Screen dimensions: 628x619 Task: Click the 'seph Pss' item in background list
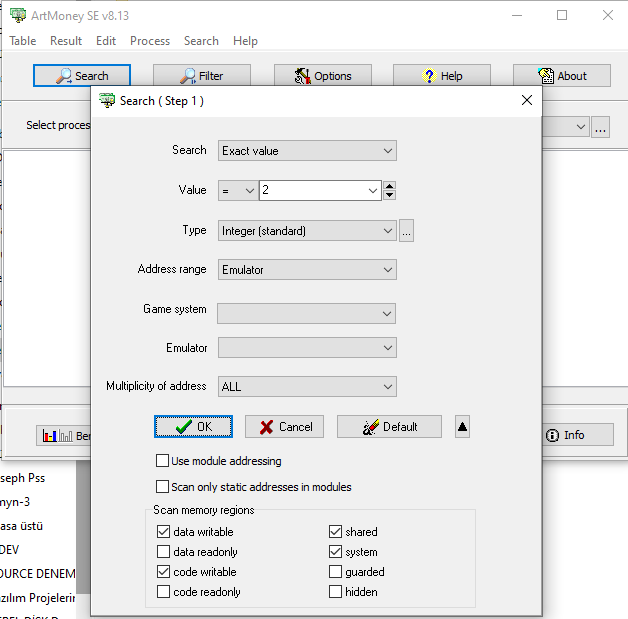[x=22, y=478]
